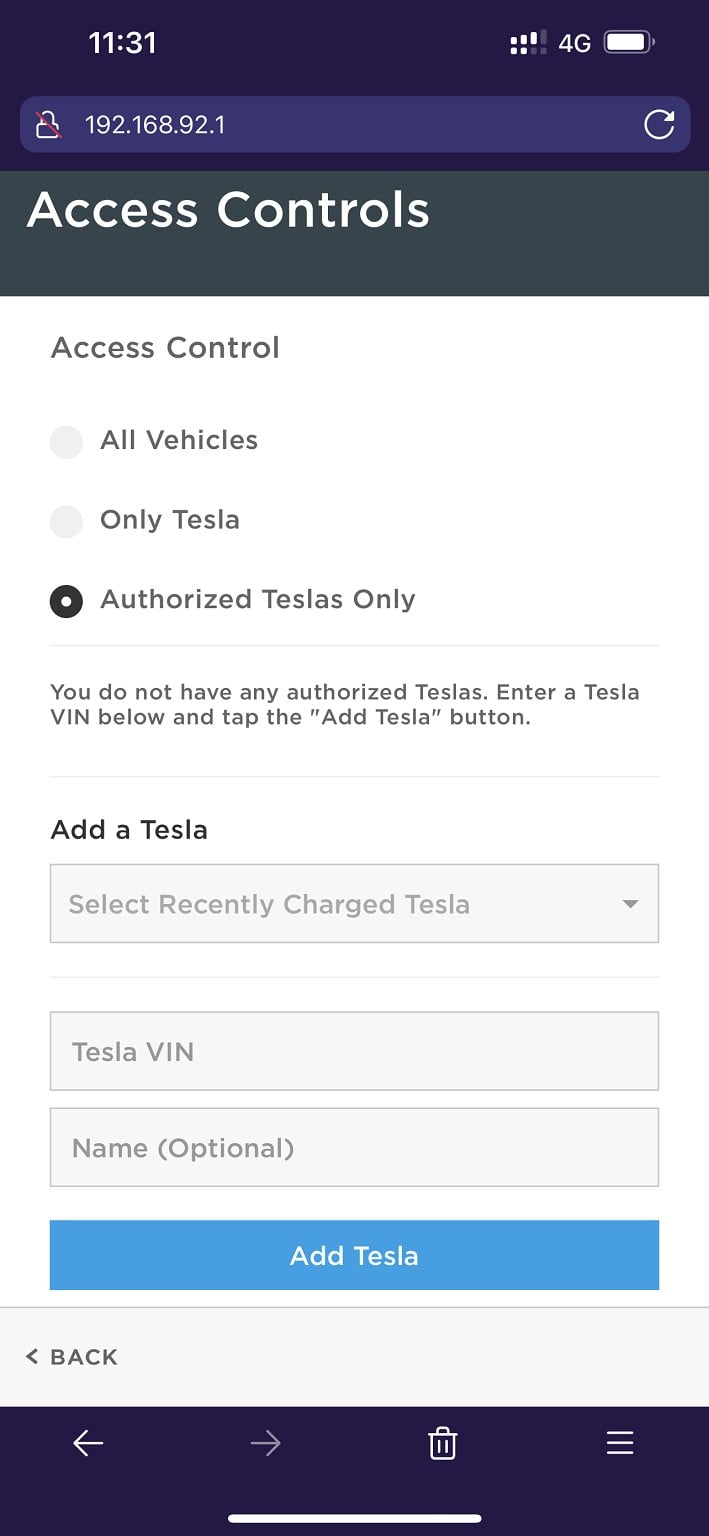Image resolution: width=709 pixels, height=1536 pixels.
Task: Click the dropdown arrow for recent Teslas
Action: pos(630,904)
